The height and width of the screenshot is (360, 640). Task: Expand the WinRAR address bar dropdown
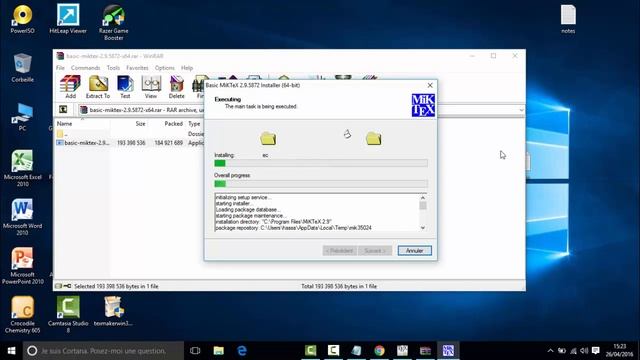pyautogui.click(x=521, y=110)
